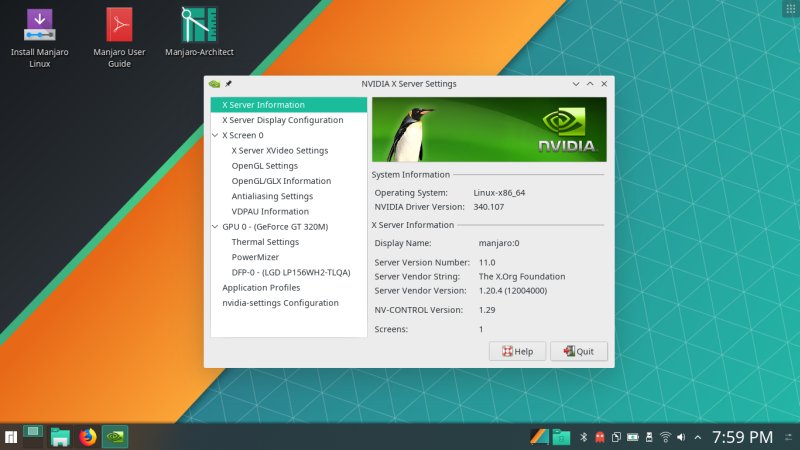
Task: Click the Manjaro striped tray icon
Action: coord(539,437)
